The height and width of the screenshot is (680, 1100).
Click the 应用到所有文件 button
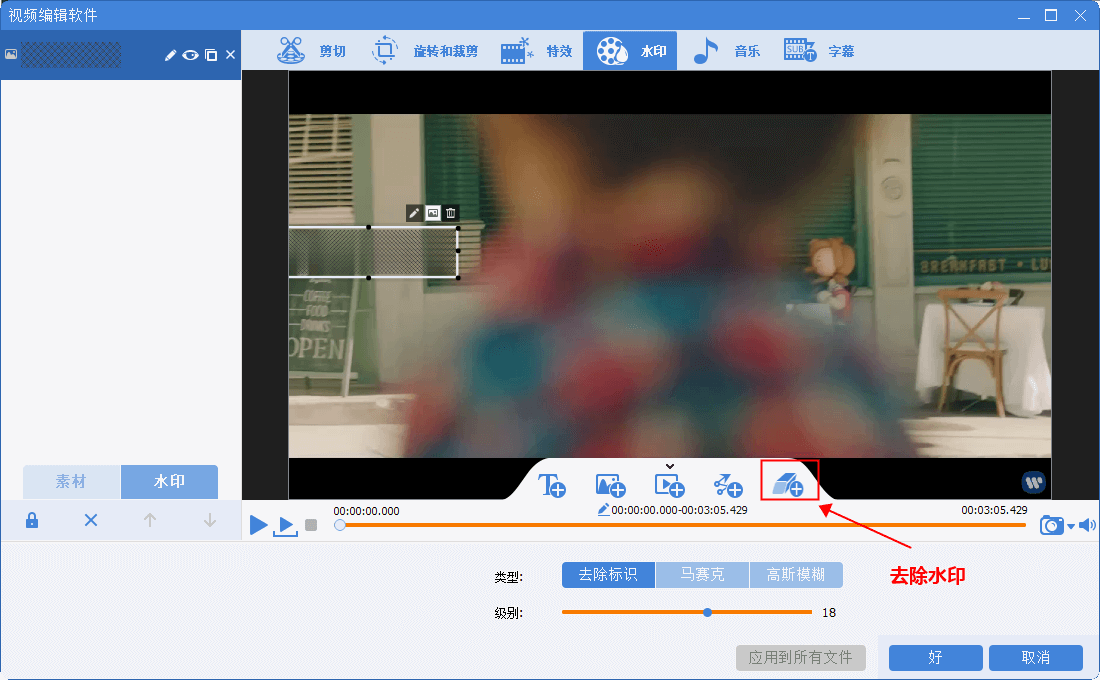pos(800,658)
